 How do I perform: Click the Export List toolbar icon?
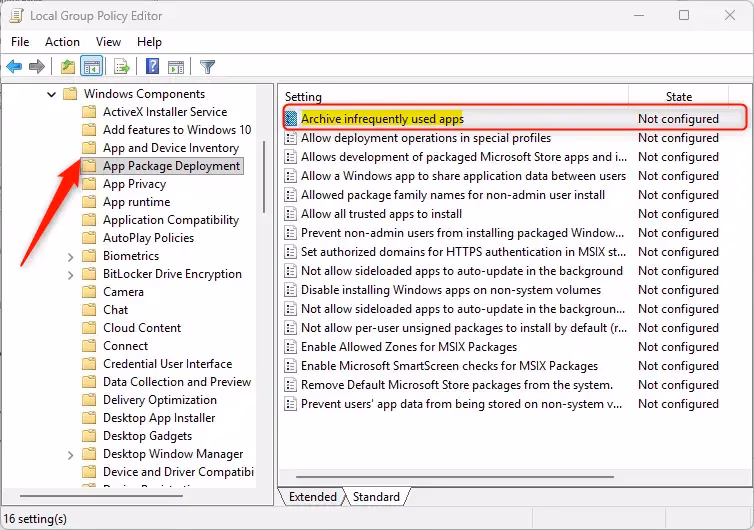coord(122,67)
